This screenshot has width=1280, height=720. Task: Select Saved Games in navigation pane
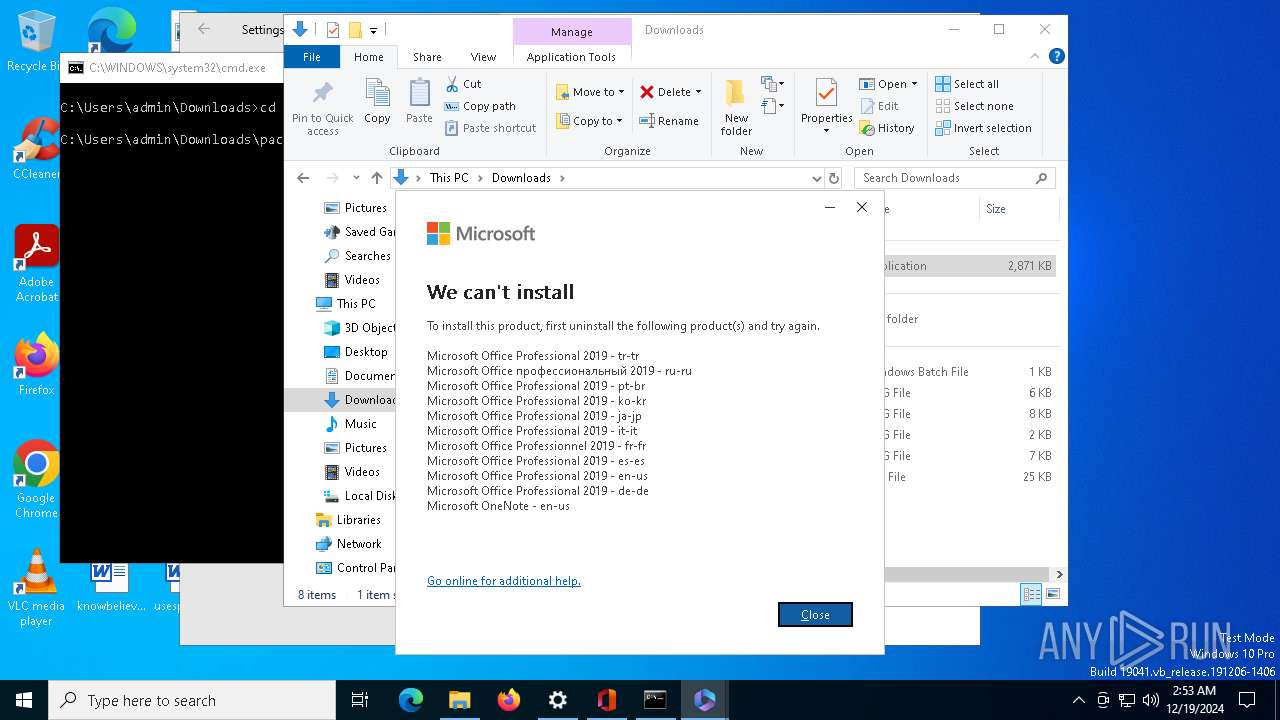pyautogui.click(x=360, y=232)
